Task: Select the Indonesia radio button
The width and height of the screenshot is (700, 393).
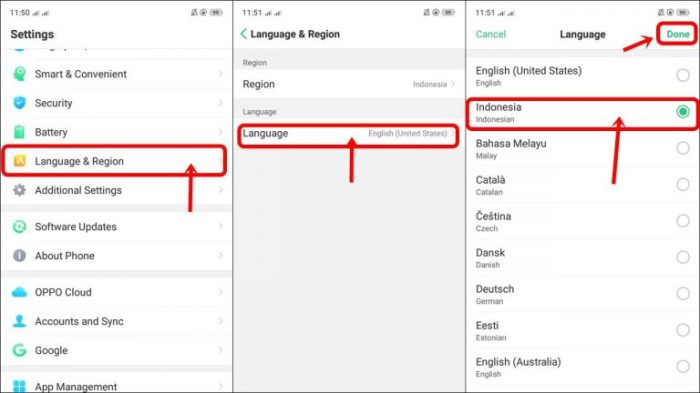Action: [683, 112]
